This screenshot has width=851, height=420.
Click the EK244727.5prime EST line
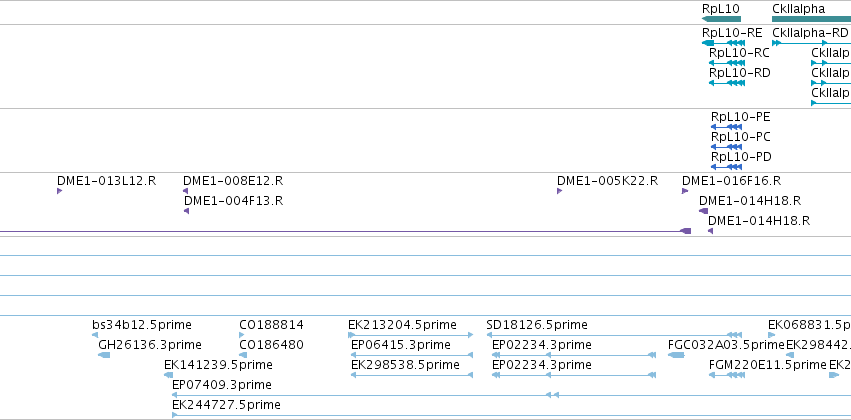tap(511, 415)
